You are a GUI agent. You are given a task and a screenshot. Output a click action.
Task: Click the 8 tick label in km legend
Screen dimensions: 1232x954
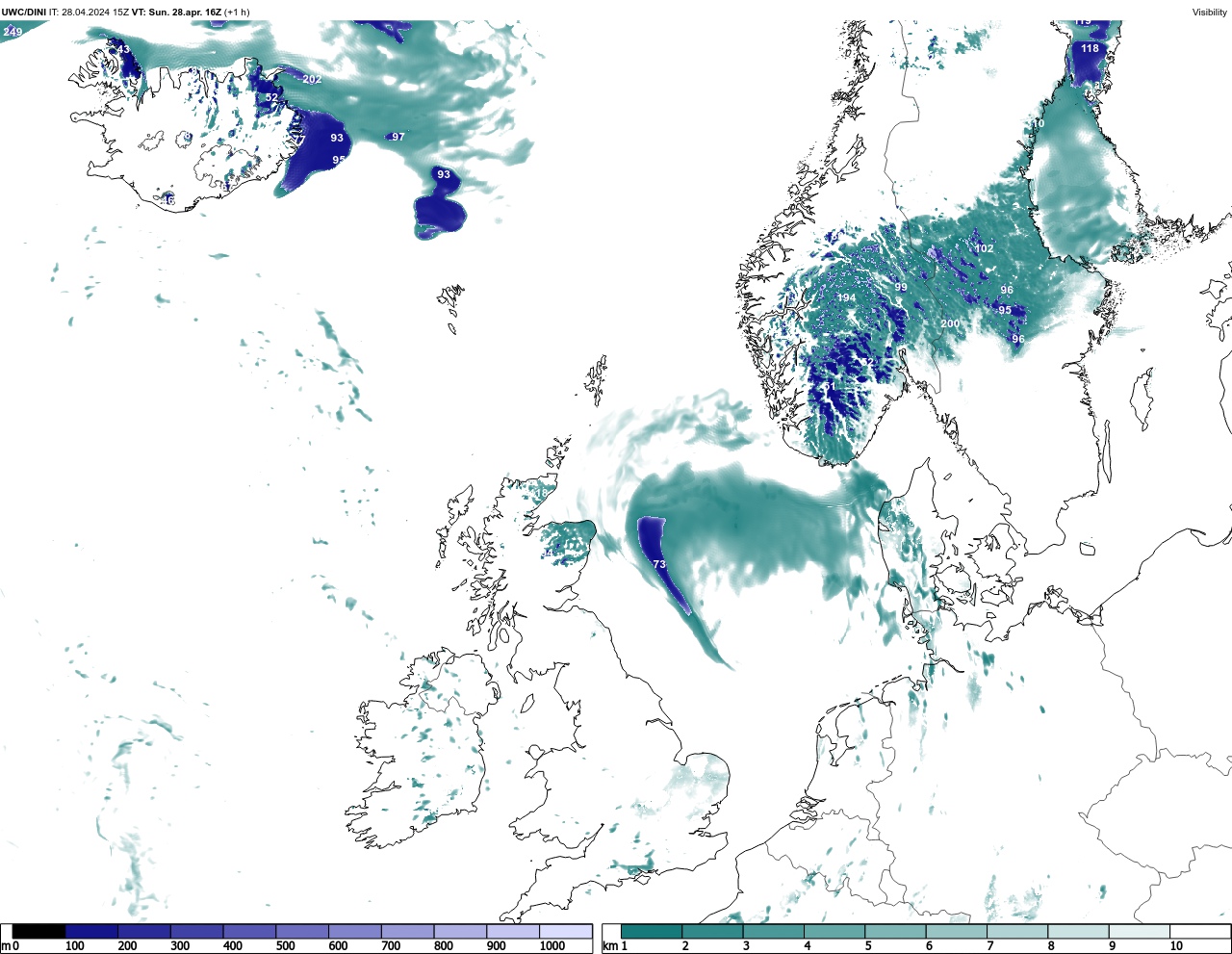click(x=1051, y=946)
